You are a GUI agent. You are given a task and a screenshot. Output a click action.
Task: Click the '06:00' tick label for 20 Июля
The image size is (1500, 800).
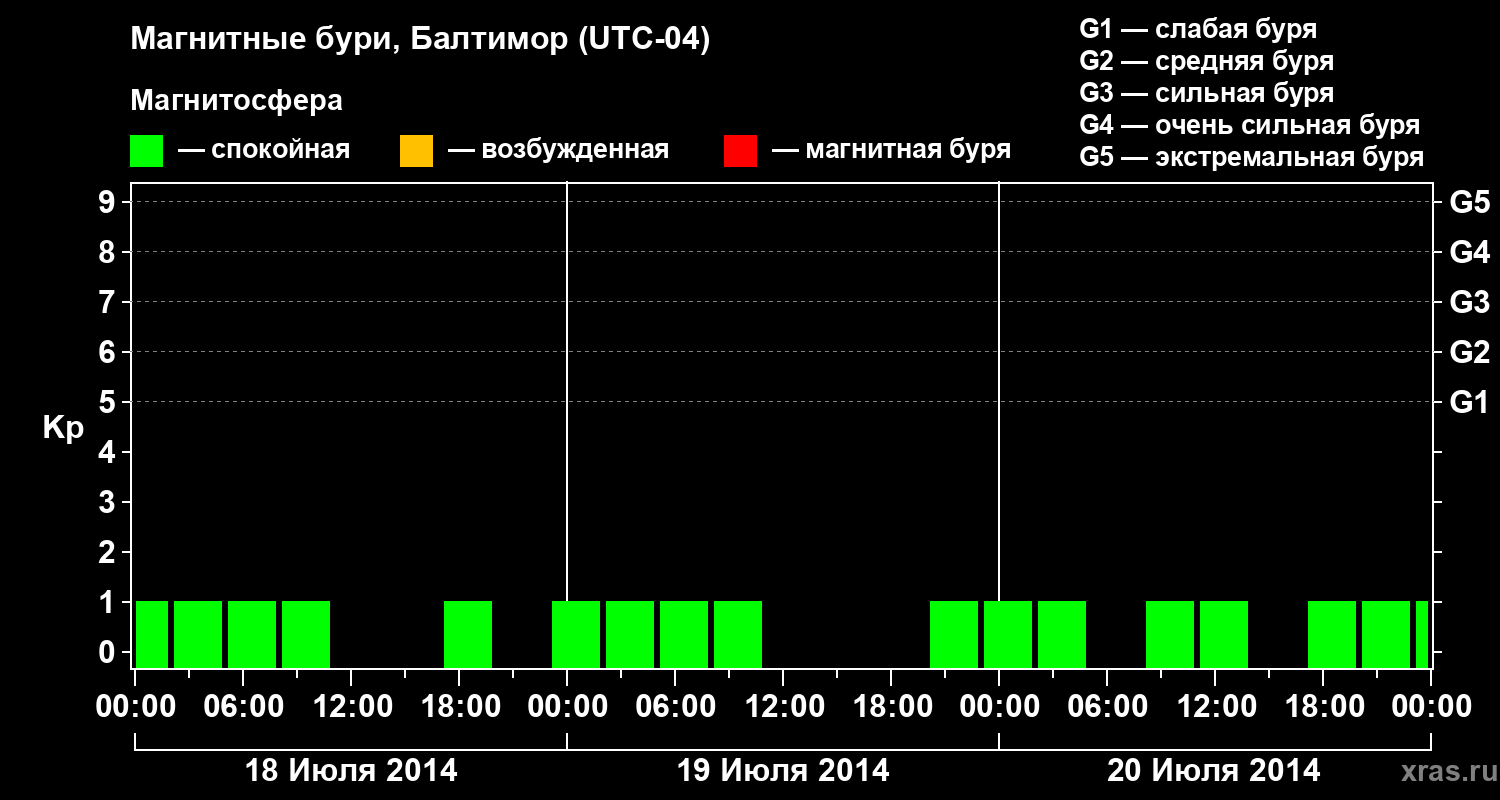(1107, 707)
